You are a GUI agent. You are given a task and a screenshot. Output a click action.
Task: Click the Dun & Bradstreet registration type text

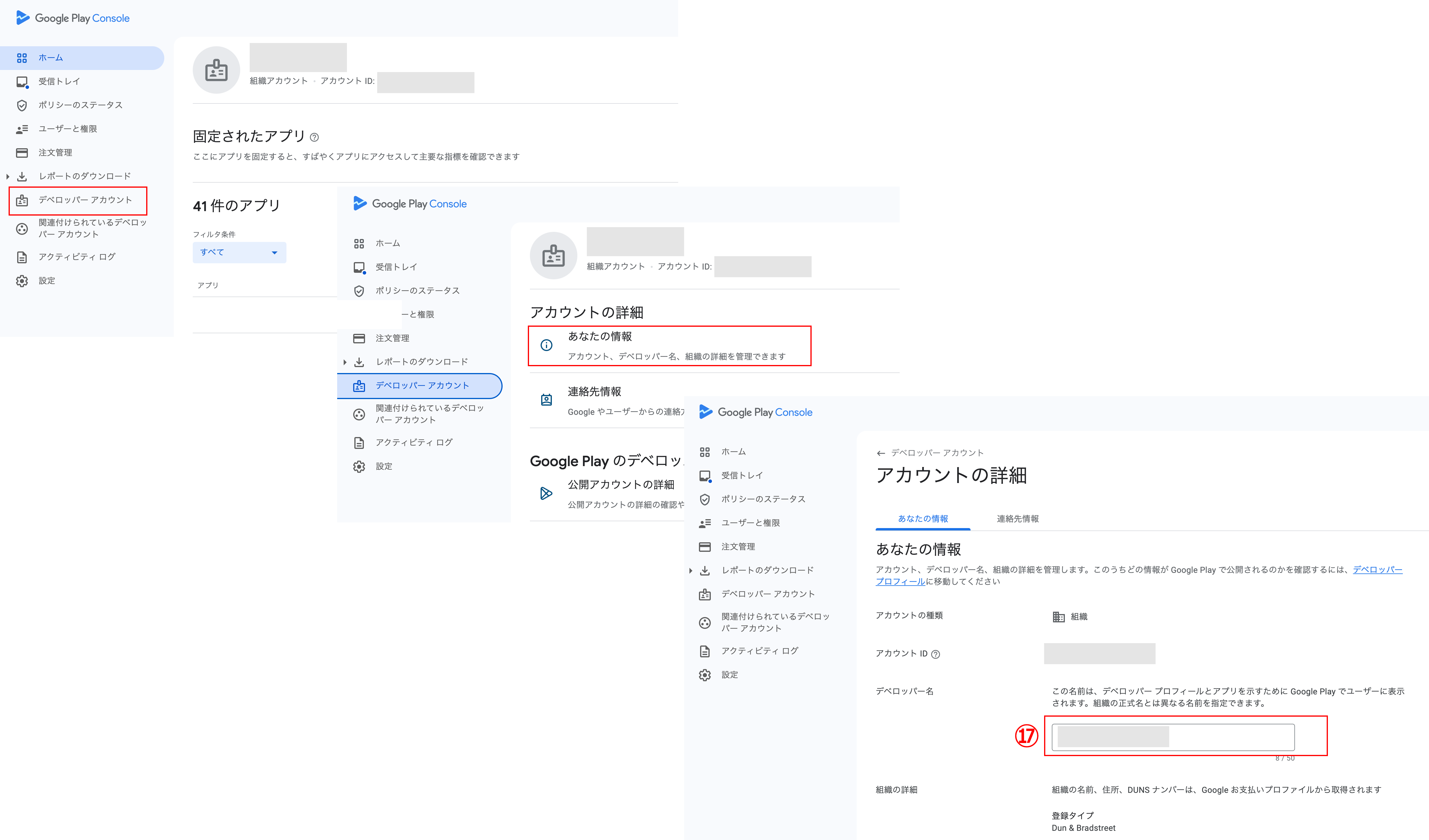pos(1083,829)
